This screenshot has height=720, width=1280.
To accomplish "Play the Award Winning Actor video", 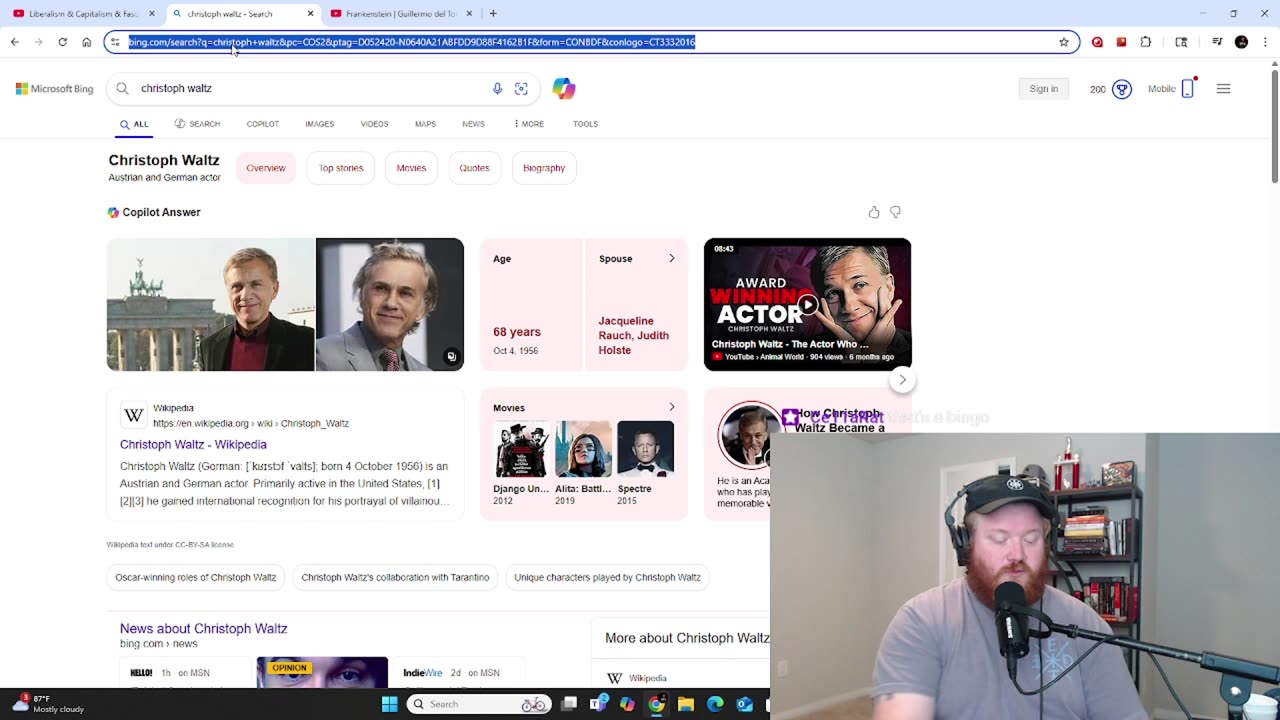I will [807, 304].
